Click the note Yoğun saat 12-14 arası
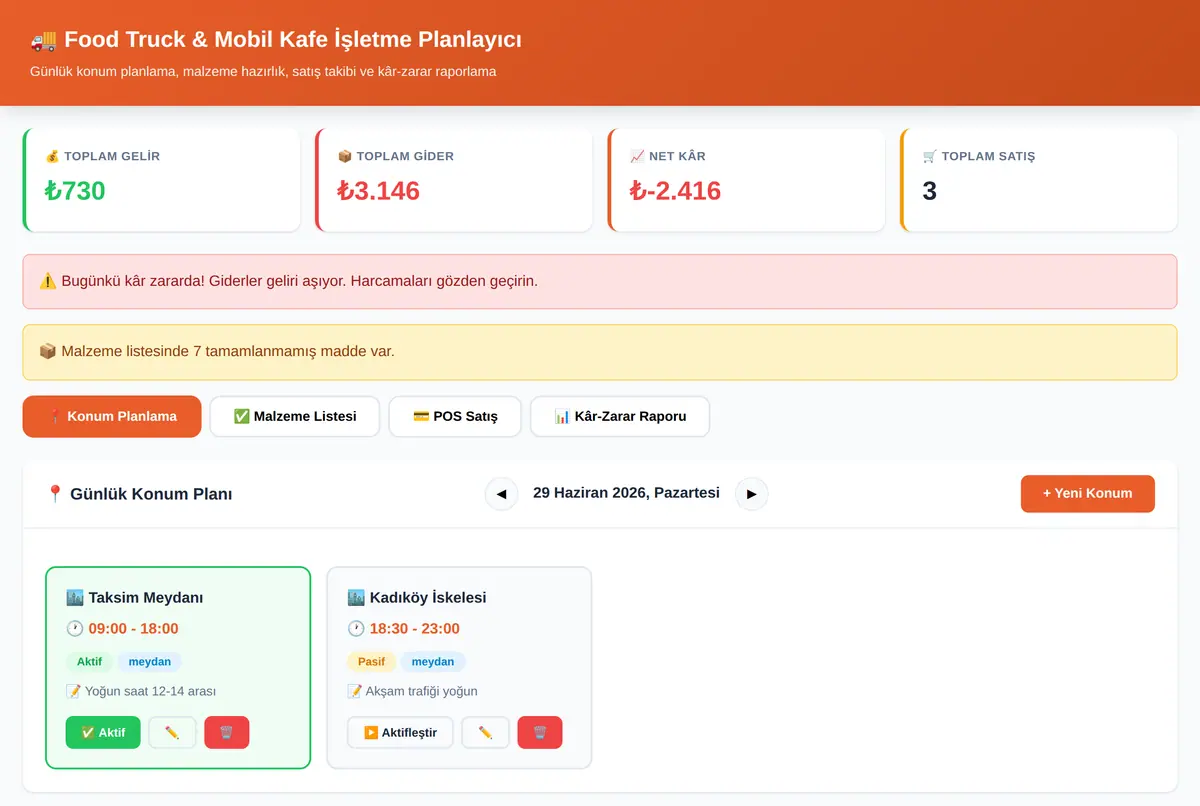 pyautogui.click(x=141, y=691)
